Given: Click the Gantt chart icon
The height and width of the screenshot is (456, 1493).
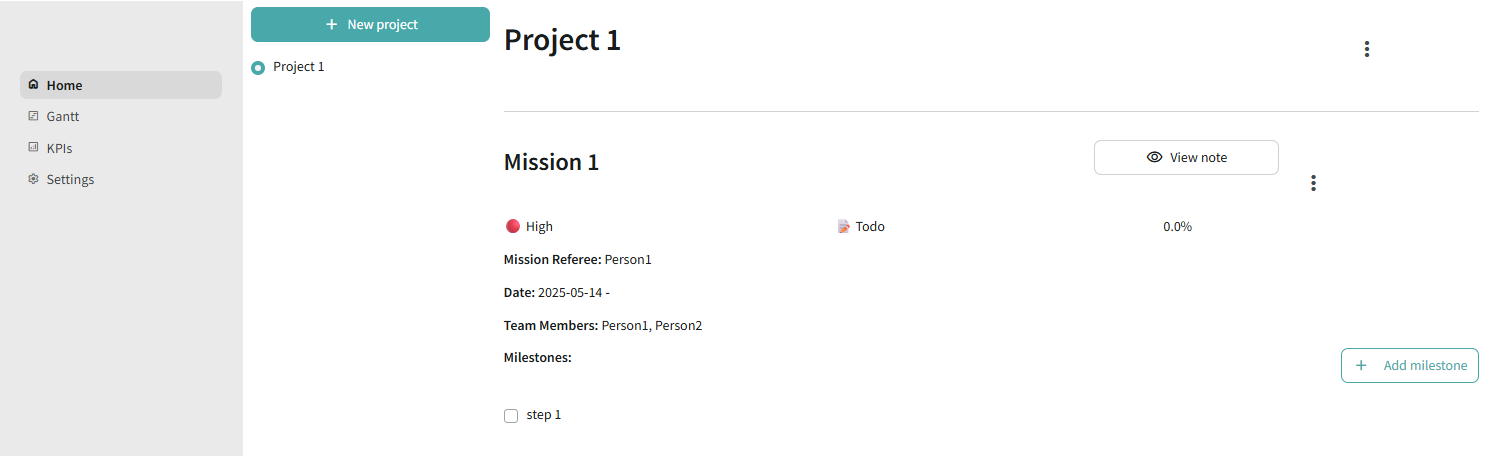Looking at the screenshot, I should (33, 116).
